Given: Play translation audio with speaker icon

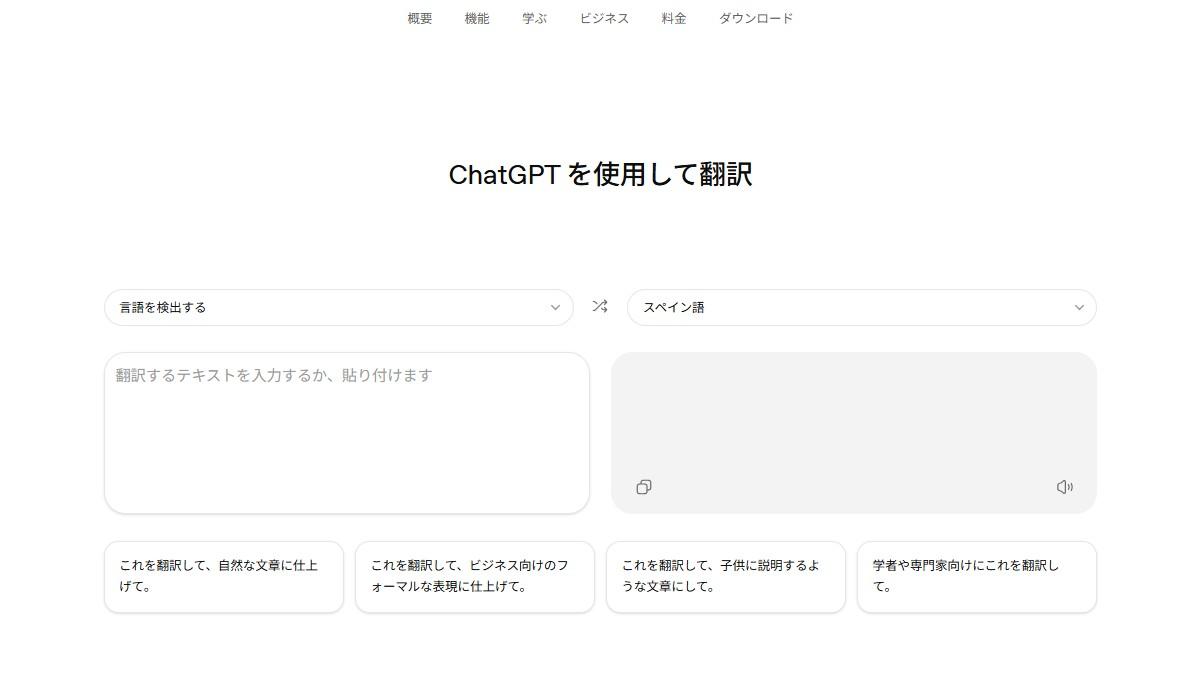Looking at the screenshot, I should click(x=1064, y=487).
